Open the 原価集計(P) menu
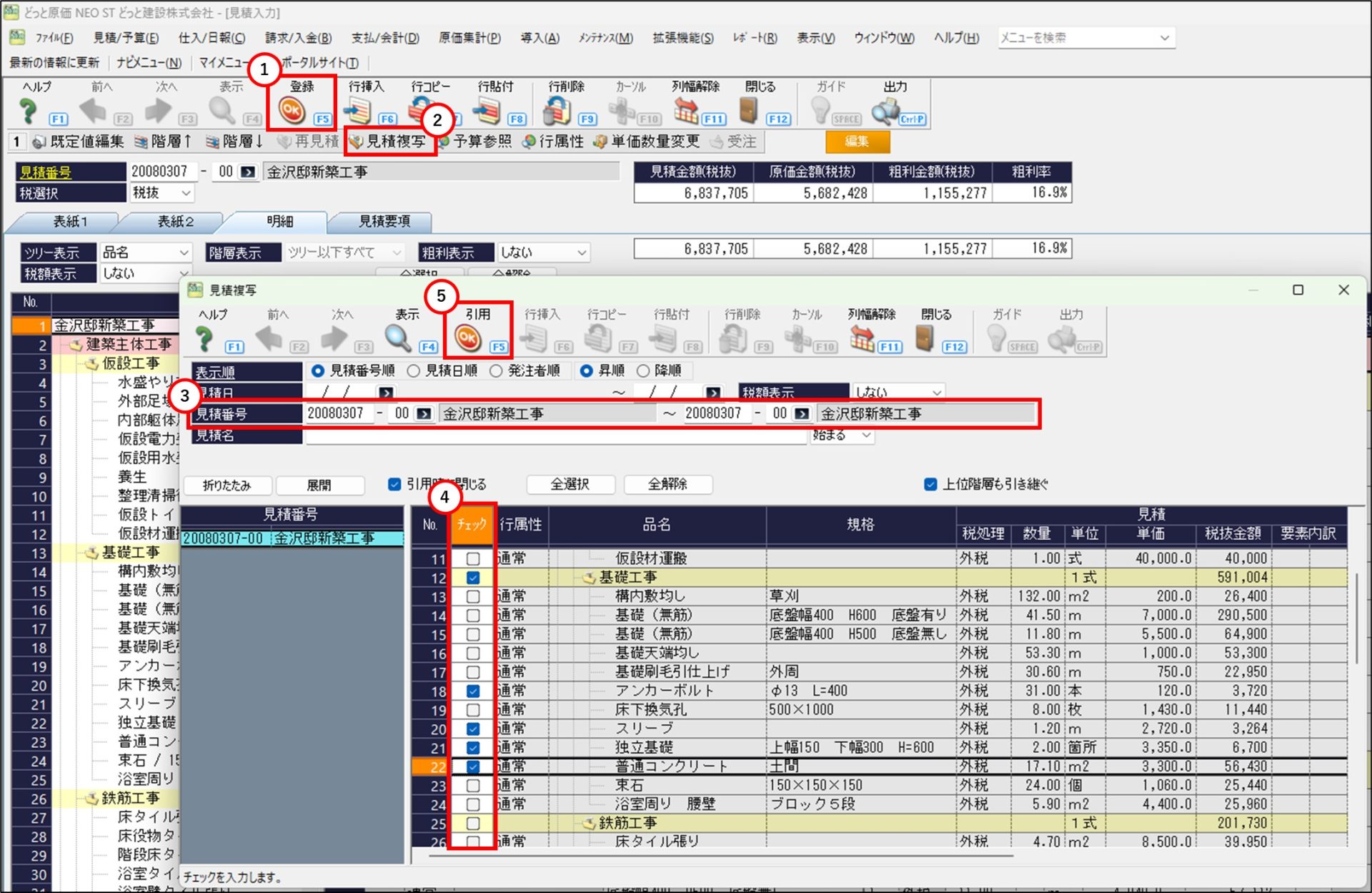The image size is (1372, 893). coord(469,38)
